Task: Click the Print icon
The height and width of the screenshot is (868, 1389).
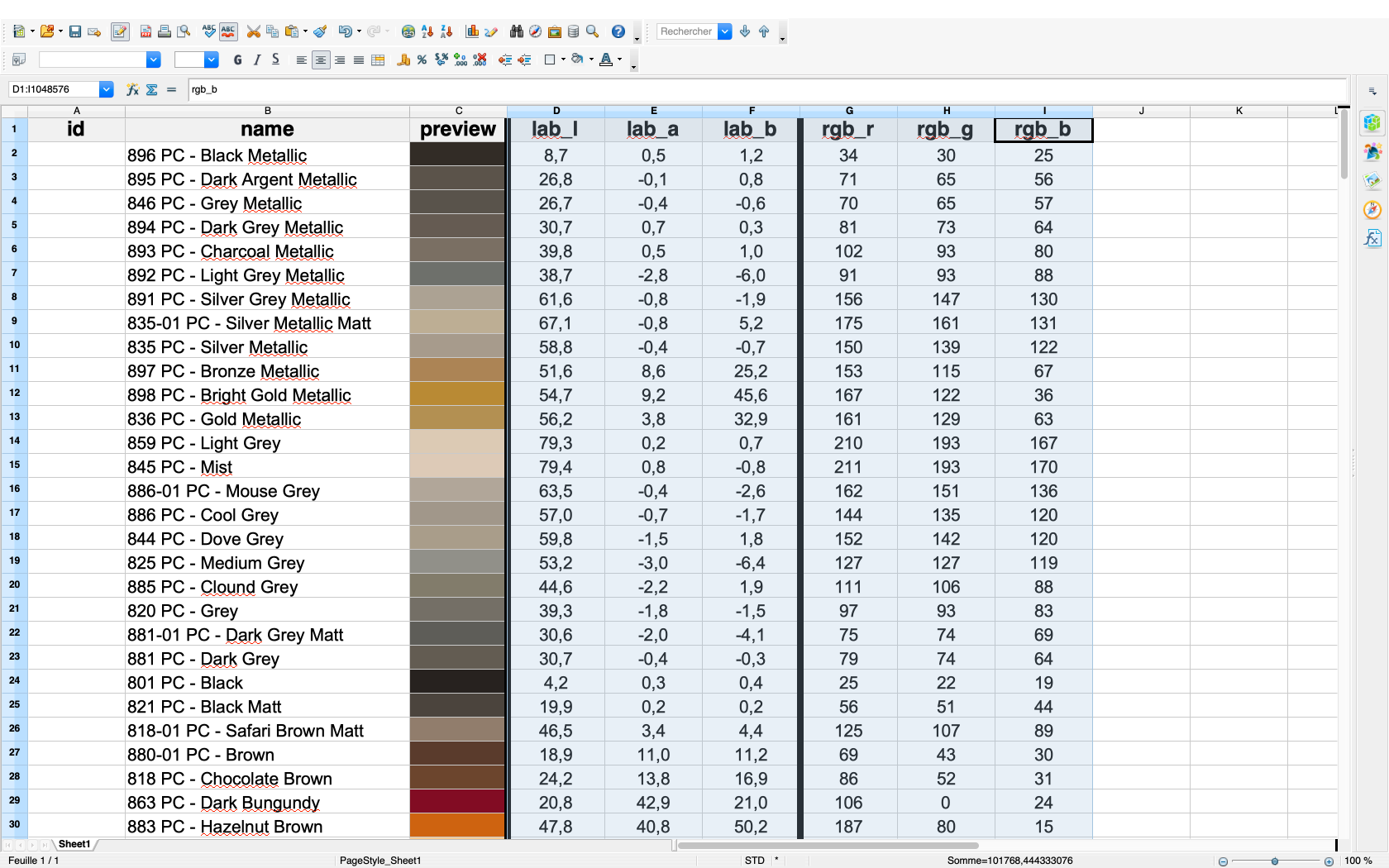Action: click(165, 31)
